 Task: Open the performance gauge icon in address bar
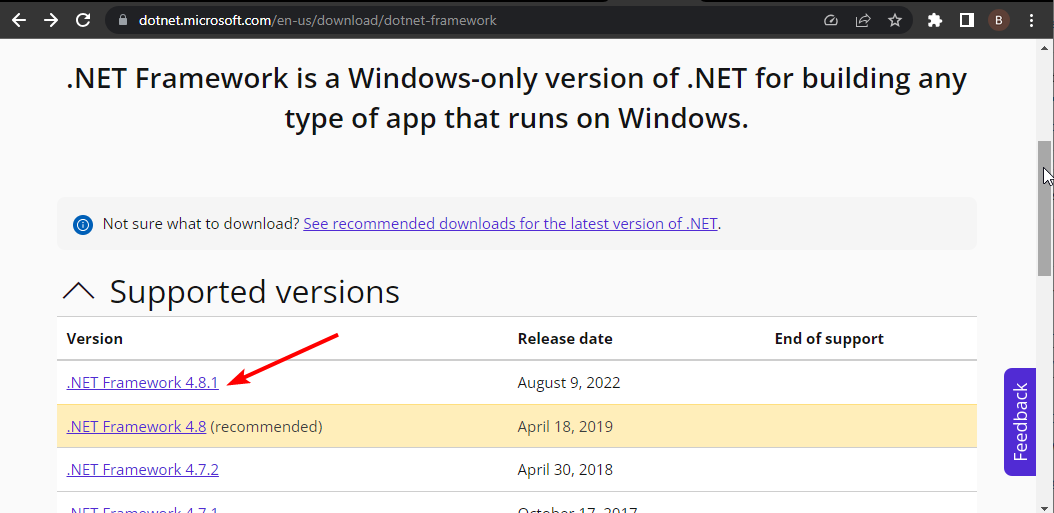[x=831, y=20]
